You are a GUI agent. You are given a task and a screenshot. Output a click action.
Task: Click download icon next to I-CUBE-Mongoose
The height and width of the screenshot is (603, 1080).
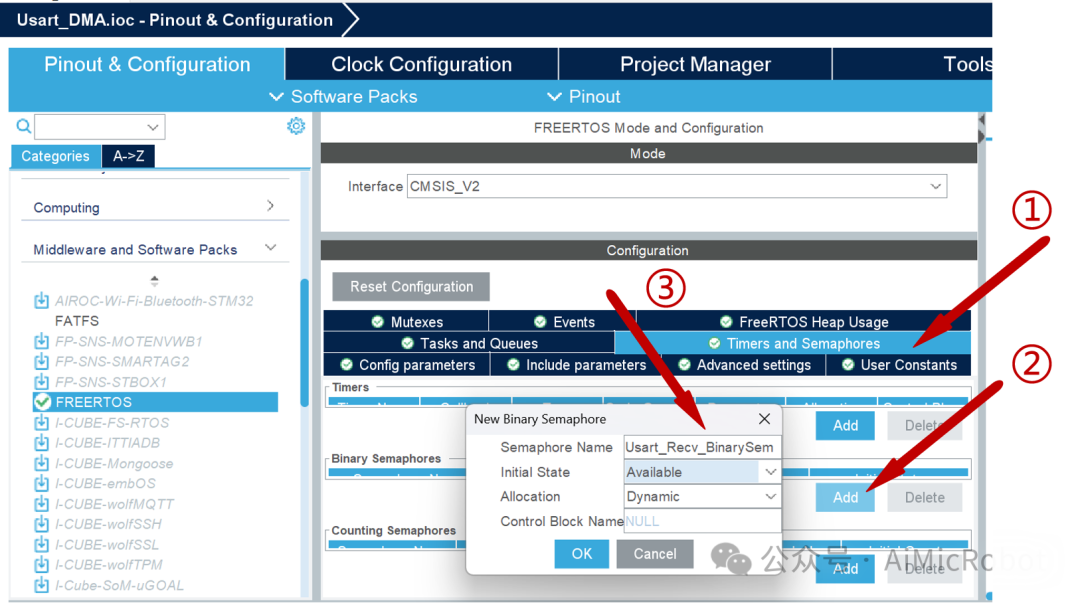tap(42, 463)
